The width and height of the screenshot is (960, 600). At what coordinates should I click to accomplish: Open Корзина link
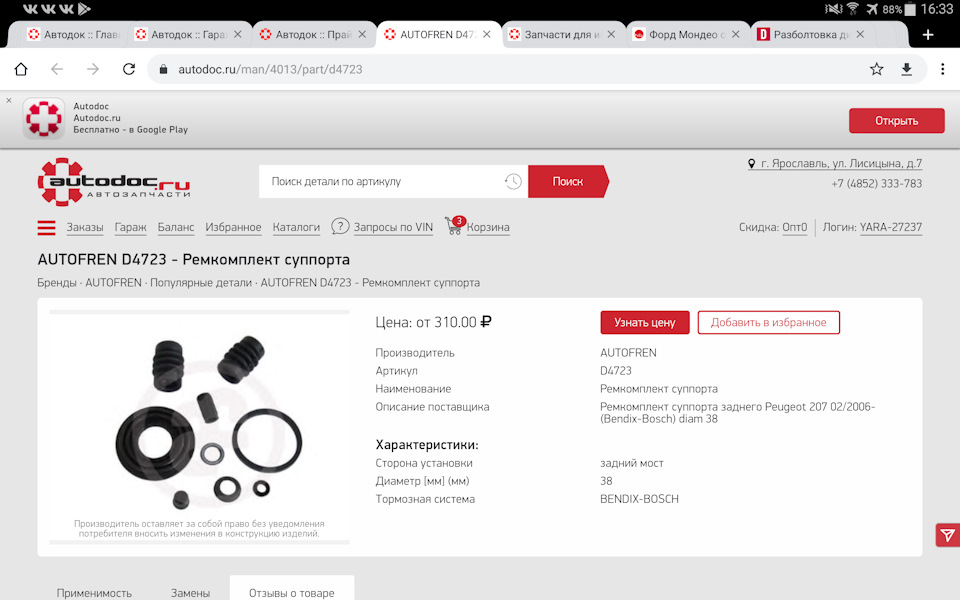[x=488, y=227]
